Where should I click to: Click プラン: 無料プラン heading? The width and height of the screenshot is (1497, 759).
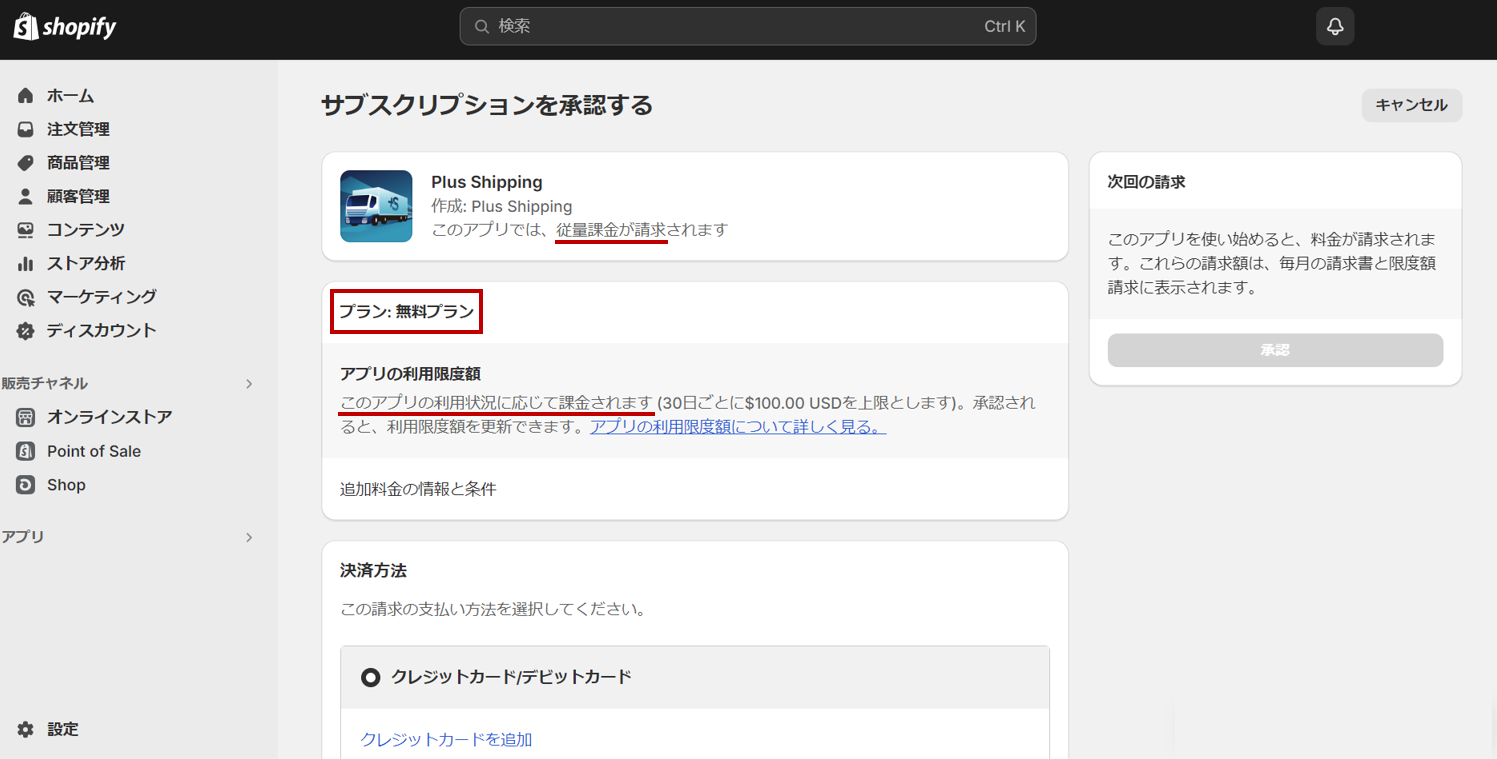(x=406, y=312)
